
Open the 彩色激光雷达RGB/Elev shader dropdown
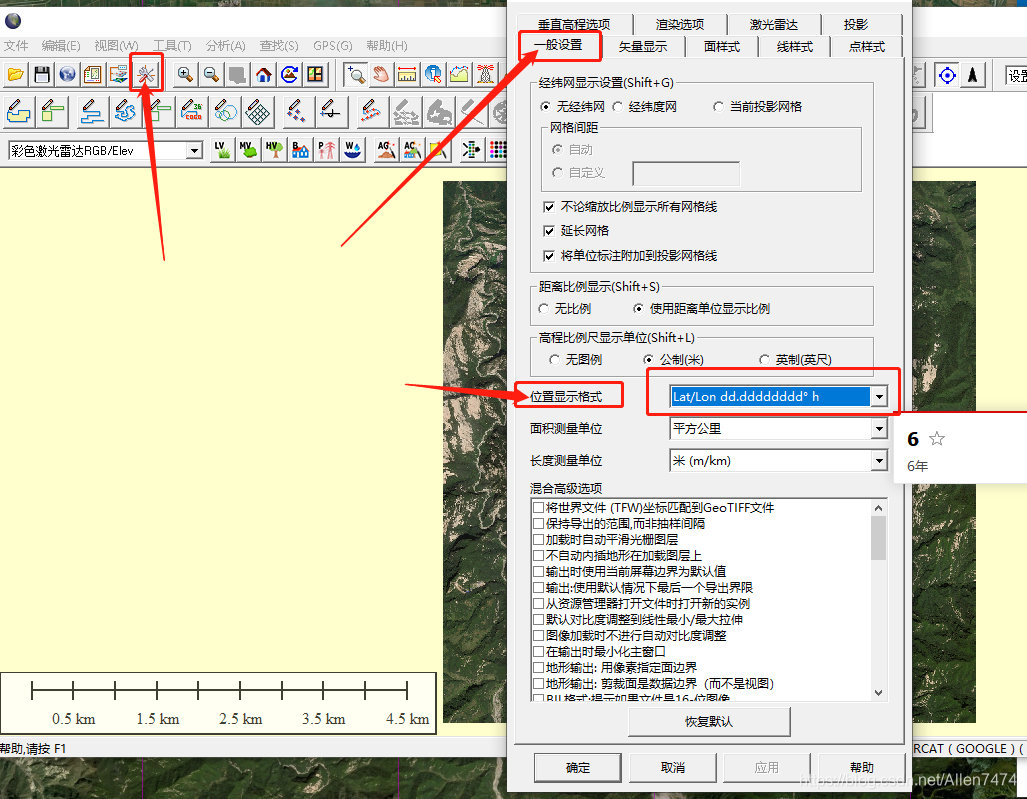[x=194, y=151]
